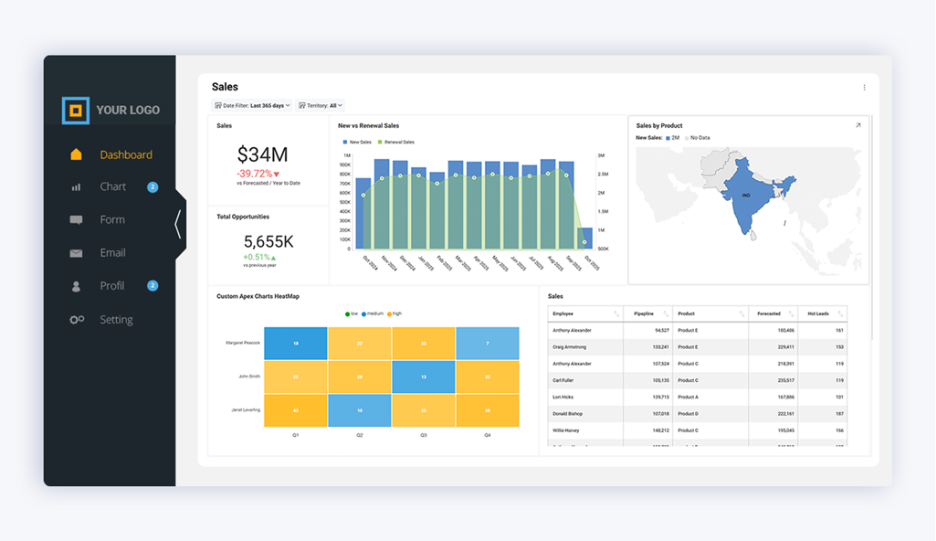
Task: Toggle the Renewal Sales legend series
Action: [x=396, y=142]
